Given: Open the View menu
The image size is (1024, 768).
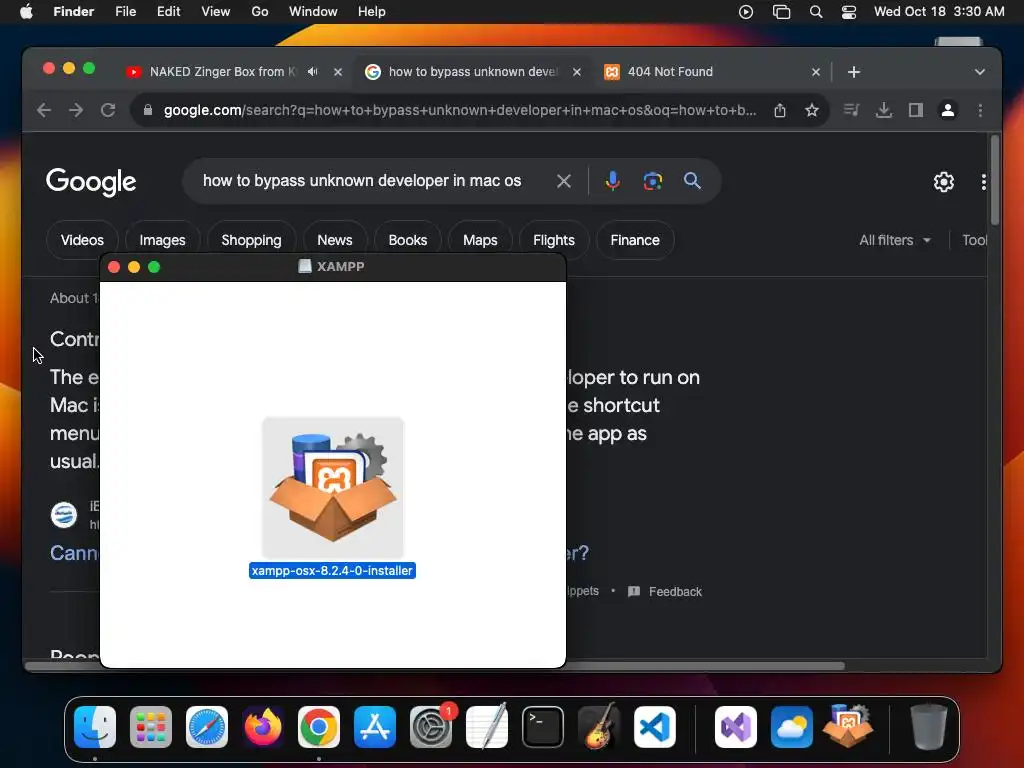Looking at the screenshot, I should pyautogui.click(x=216, y=12).
